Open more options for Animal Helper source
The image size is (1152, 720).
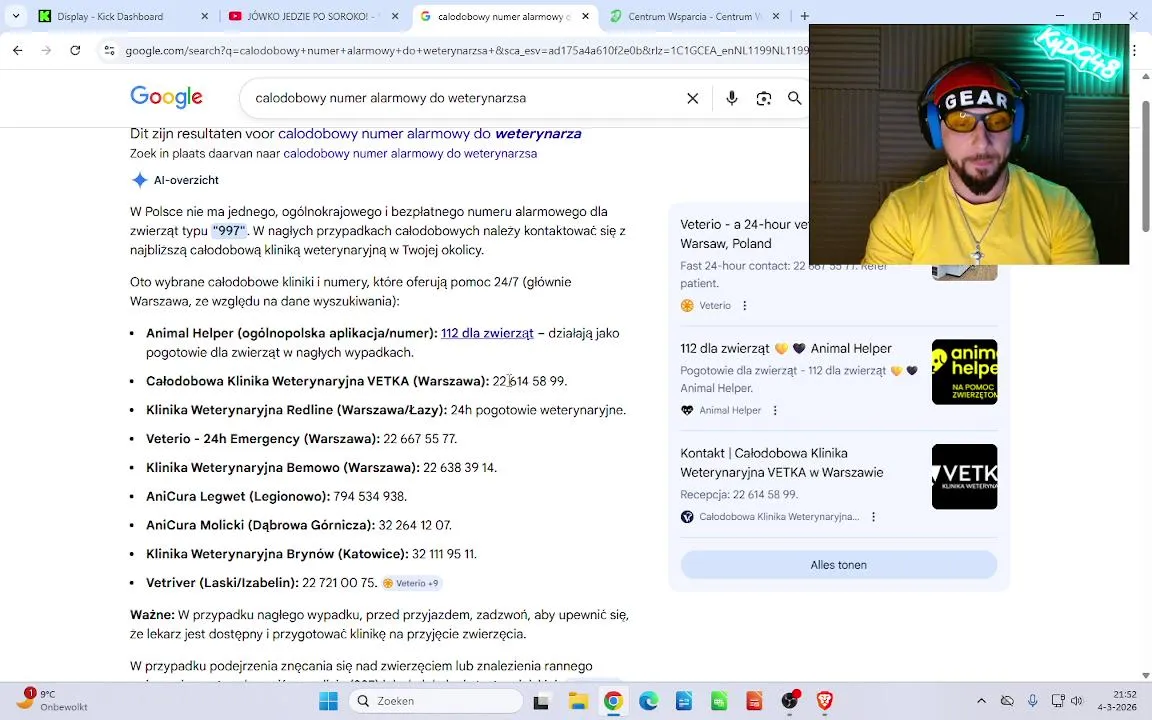click(774, 411)
